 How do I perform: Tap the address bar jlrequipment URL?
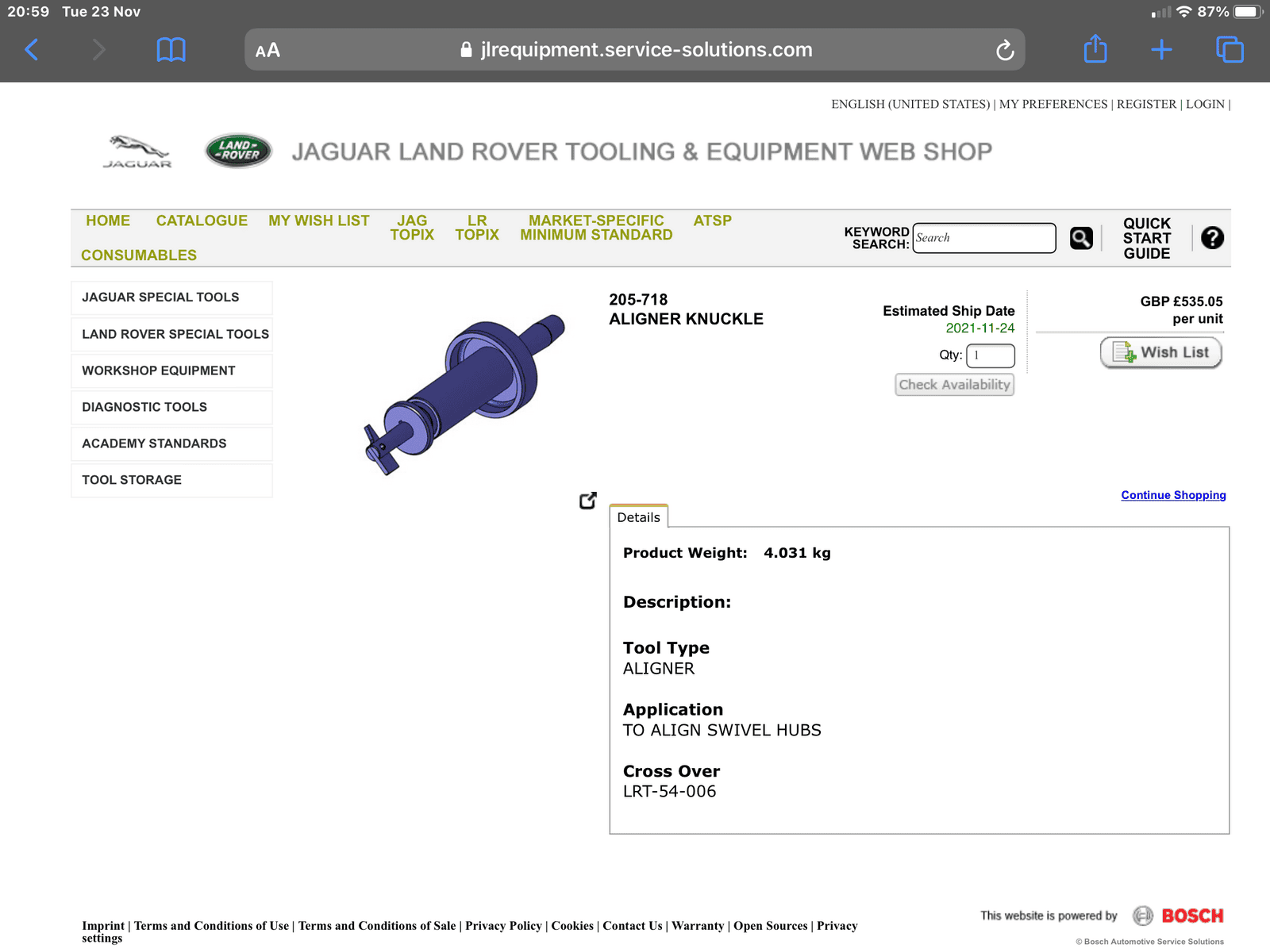click(636, 50)
